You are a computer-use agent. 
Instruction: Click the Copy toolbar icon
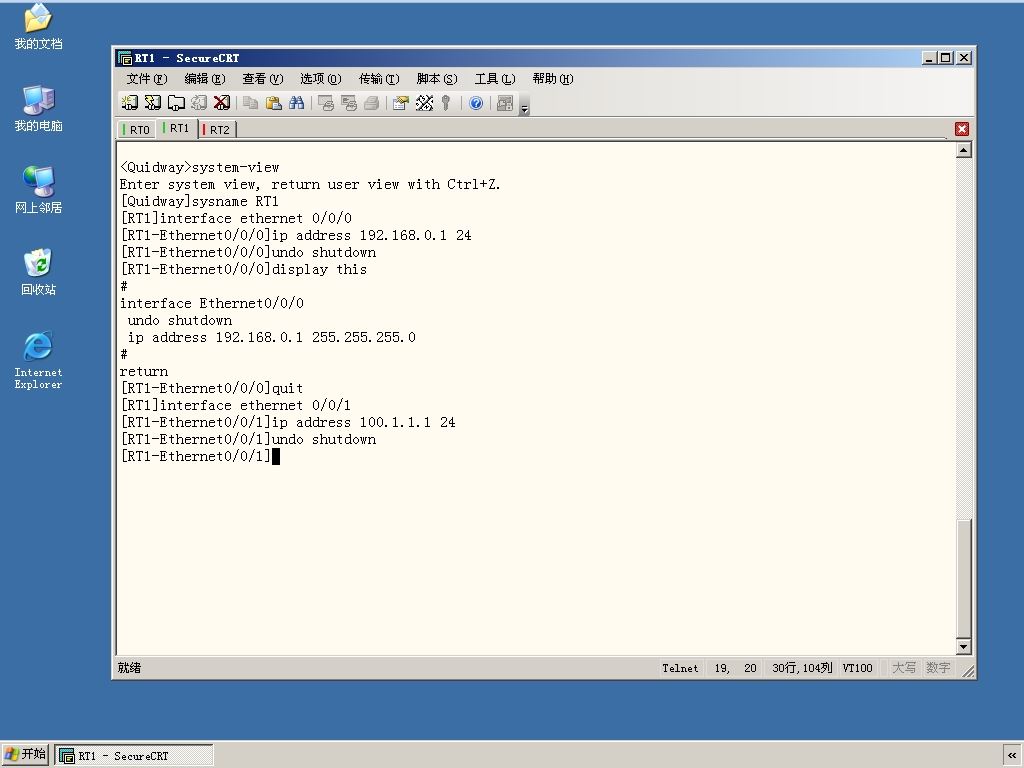[250, 103]
